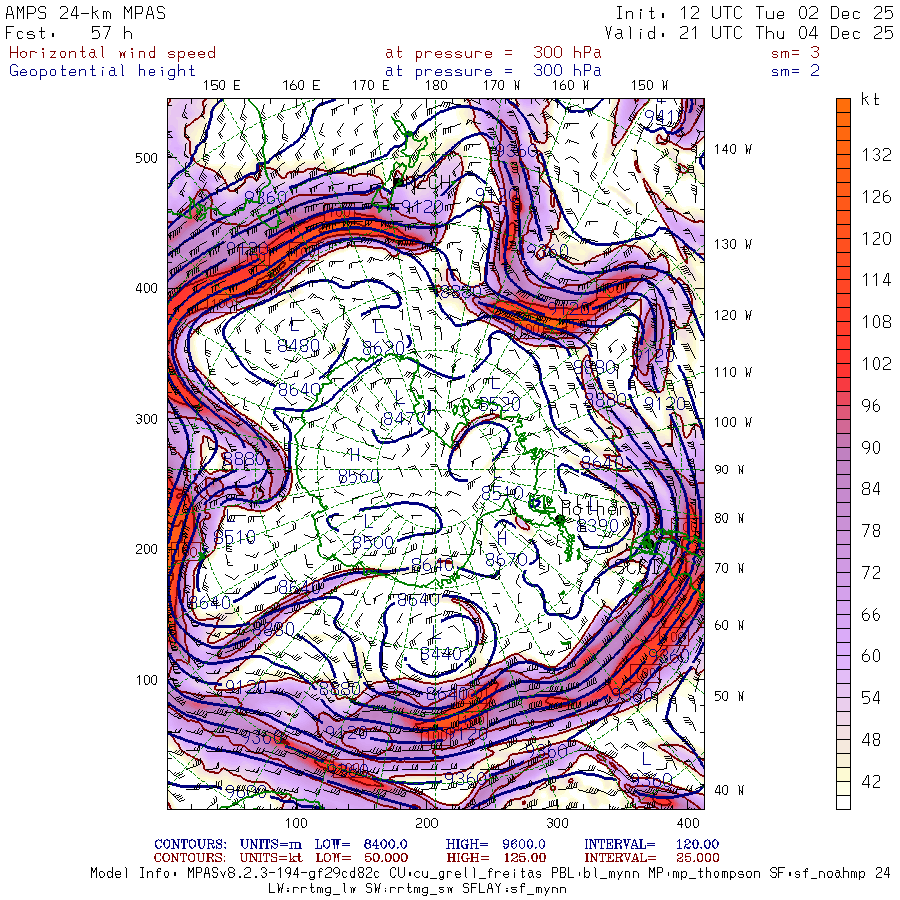Click the 132 value on the colorbar

[876, 155]
